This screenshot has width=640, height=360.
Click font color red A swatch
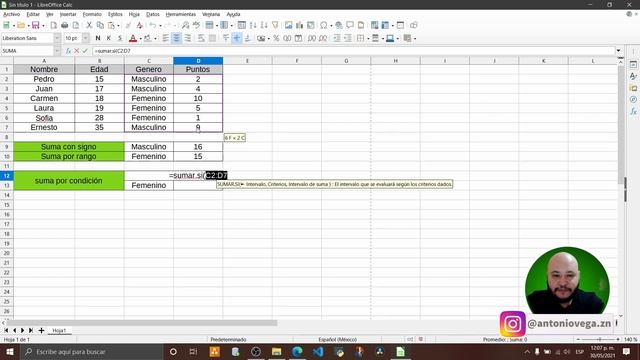click(x=133, y=38)
